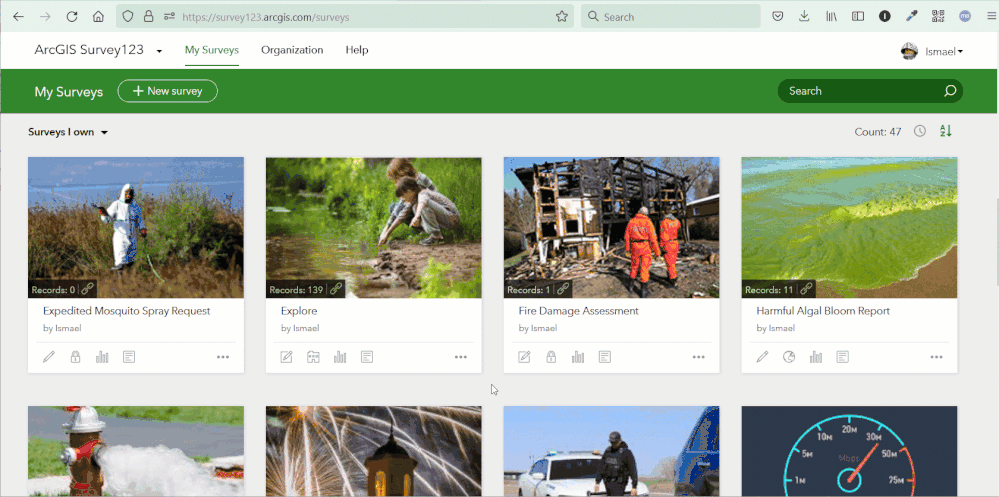Viewport: 999px width, 497px height.
Task: Open analyze chart icon on Fire Damage Assessment
Action: [x=578, y=357]
